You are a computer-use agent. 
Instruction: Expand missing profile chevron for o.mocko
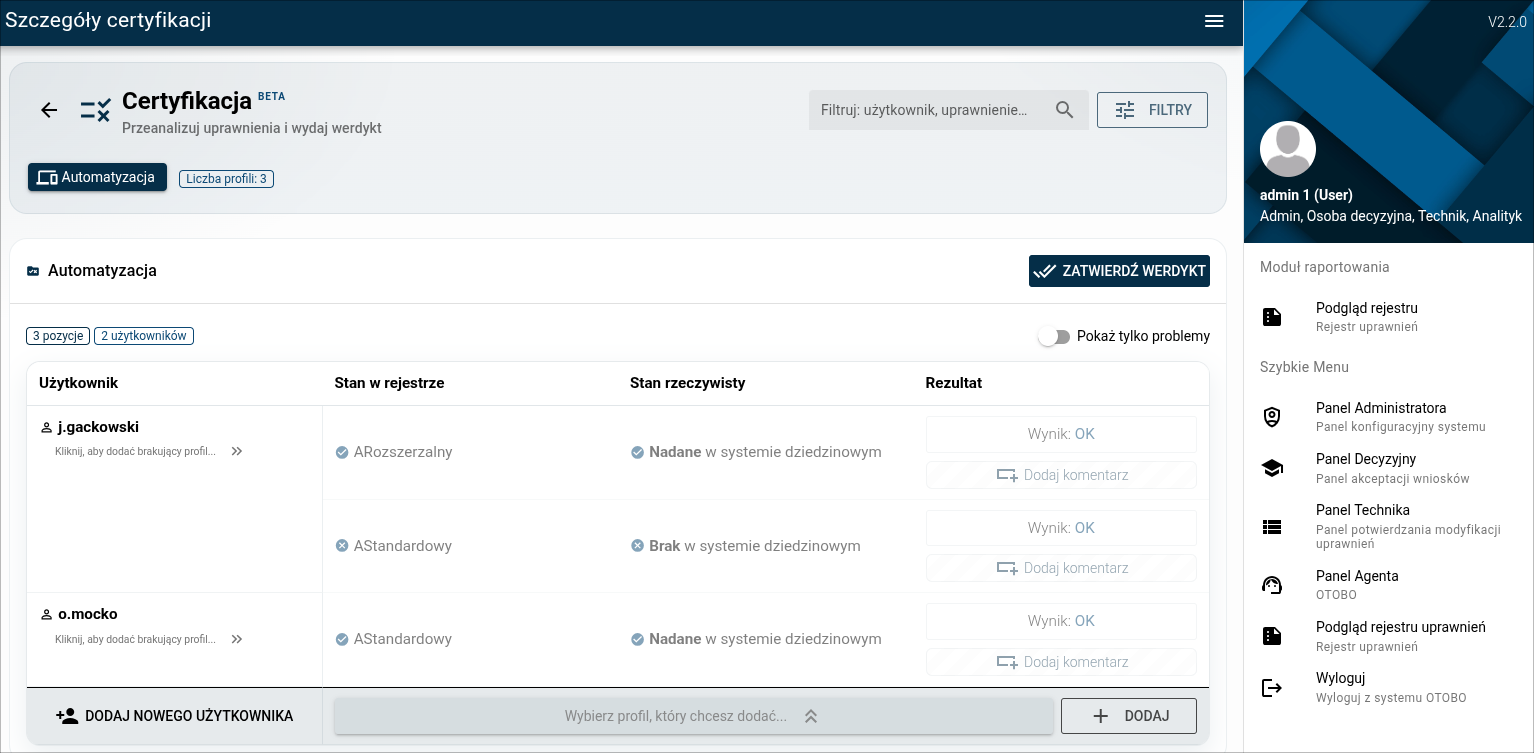click(237, 639)
